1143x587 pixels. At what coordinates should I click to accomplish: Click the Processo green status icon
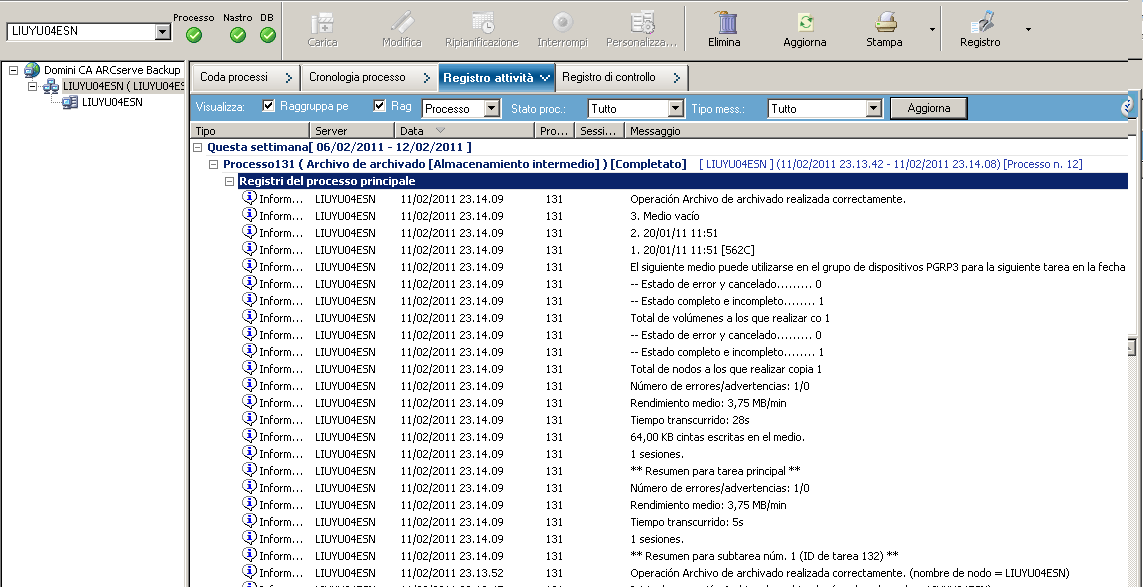(194, 35)
